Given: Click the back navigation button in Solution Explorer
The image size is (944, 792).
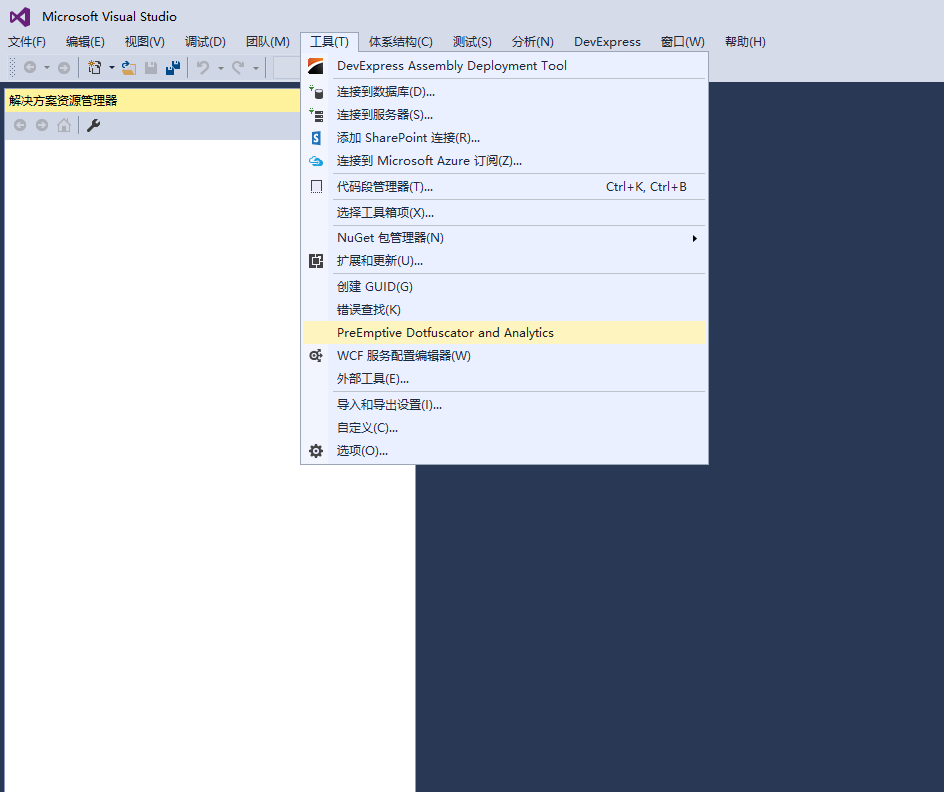Looking at the screenshot, I should tap(19, 124).
